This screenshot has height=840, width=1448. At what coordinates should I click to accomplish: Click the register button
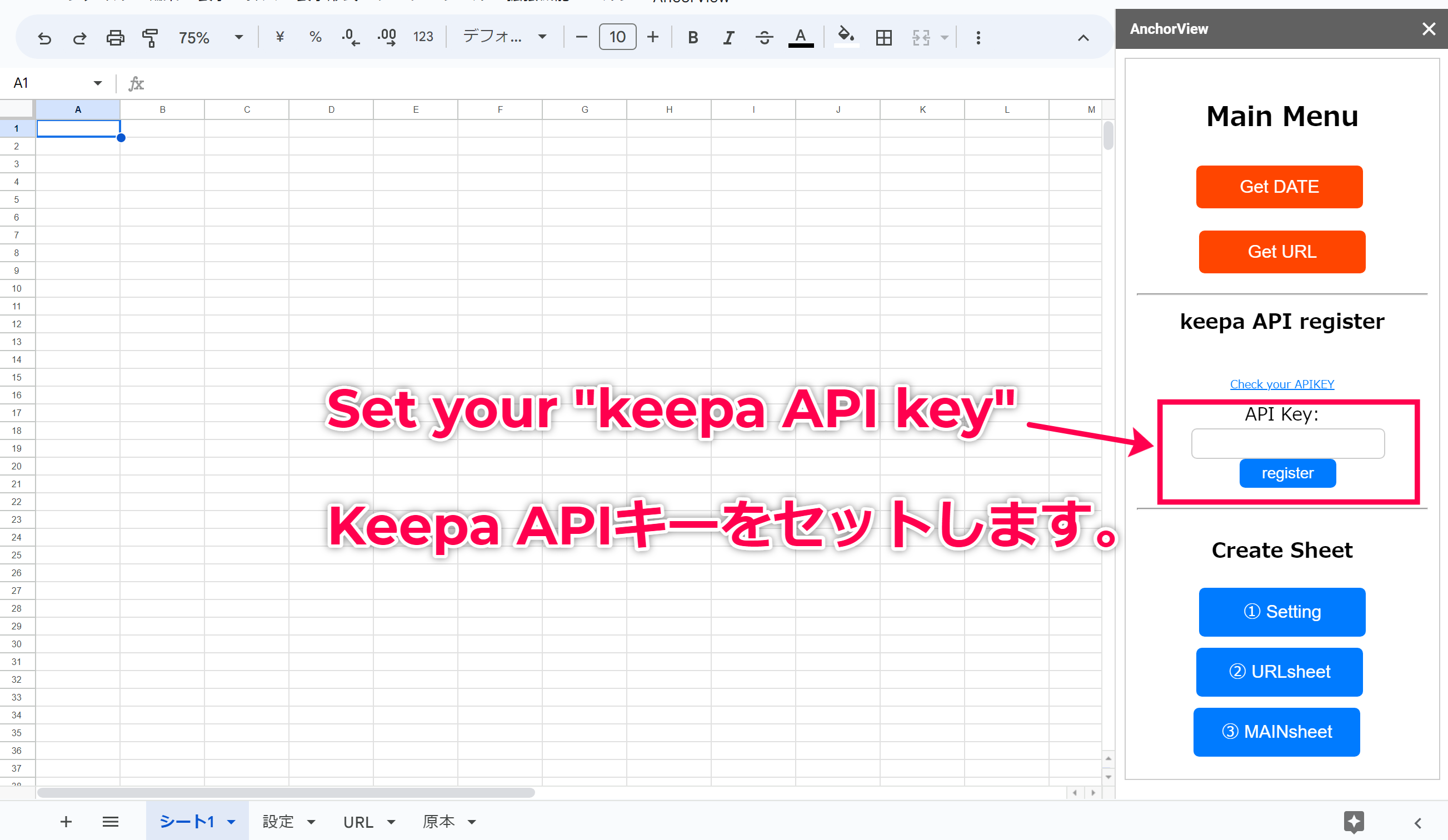[1287, 473]
